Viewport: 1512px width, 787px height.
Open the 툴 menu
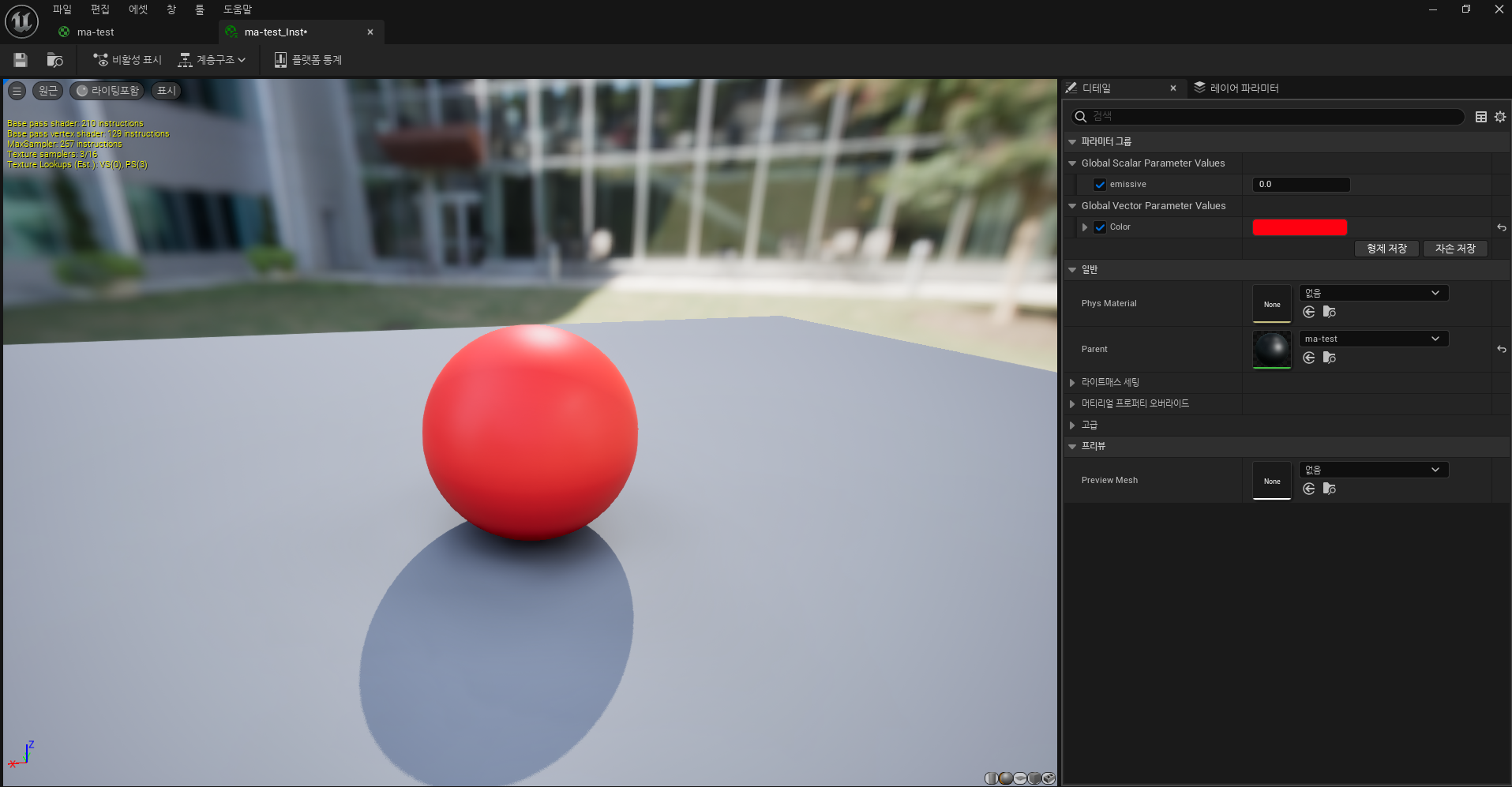coord(200,9)
